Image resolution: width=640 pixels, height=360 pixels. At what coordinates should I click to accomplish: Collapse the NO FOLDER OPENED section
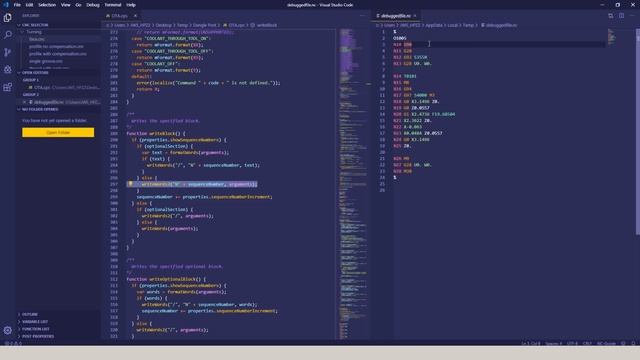point(39,109)
